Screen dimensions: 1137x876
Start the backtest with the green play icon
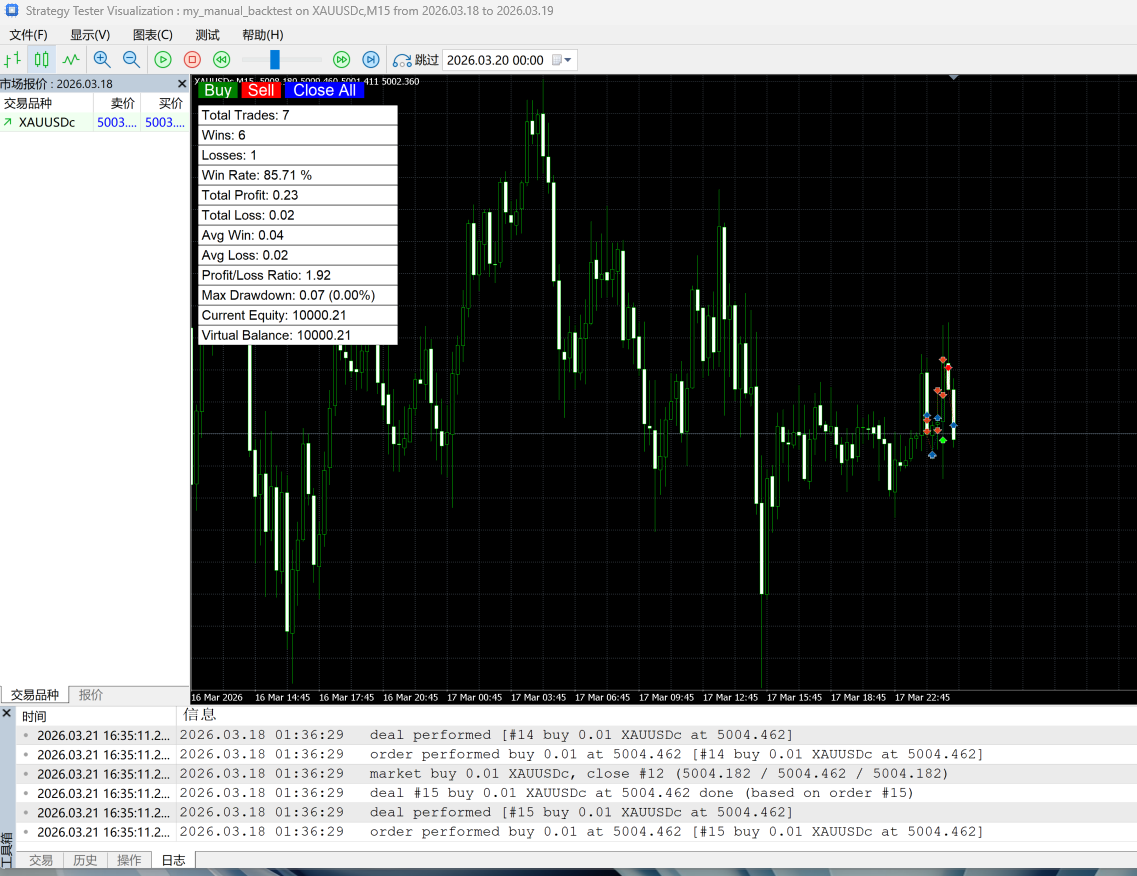(x=163, y=59)
